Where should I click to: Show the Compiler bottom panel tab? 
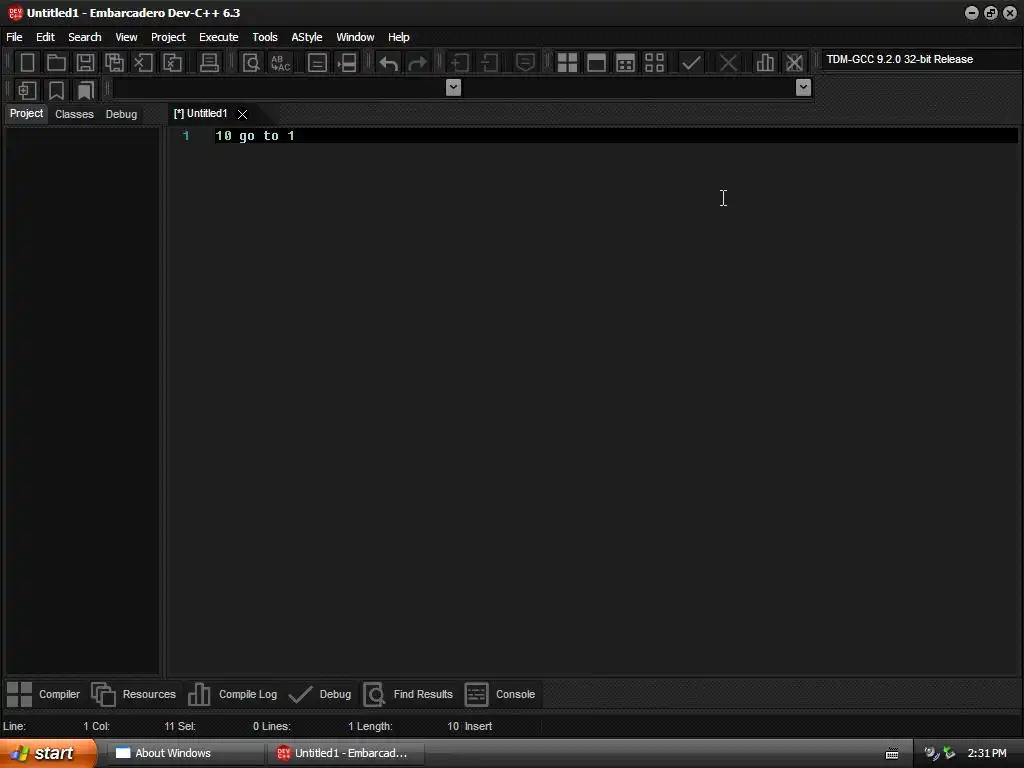pos(44,694)
